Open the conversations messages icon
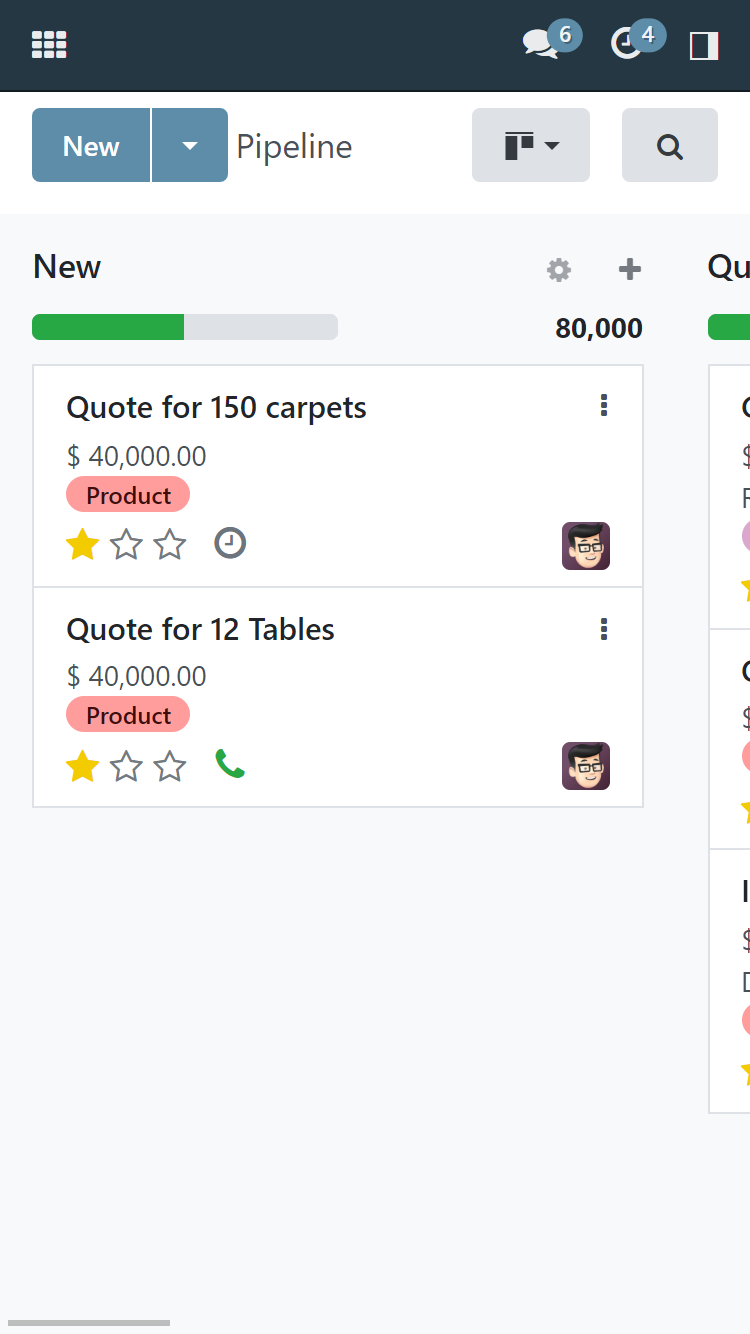The height and width of the screenshot is (1334, 750). tap(540, 44)
